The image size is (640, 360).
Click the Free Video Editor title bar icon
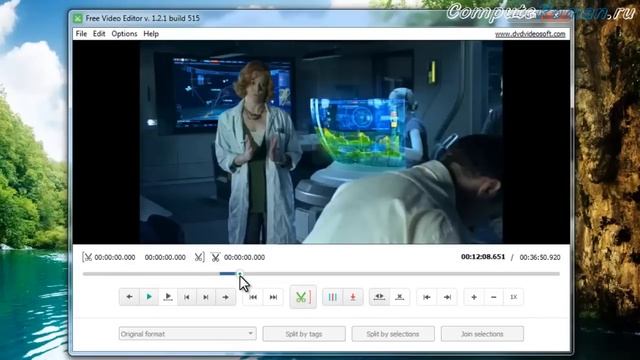pyautogui.click(x=78, y=18)
